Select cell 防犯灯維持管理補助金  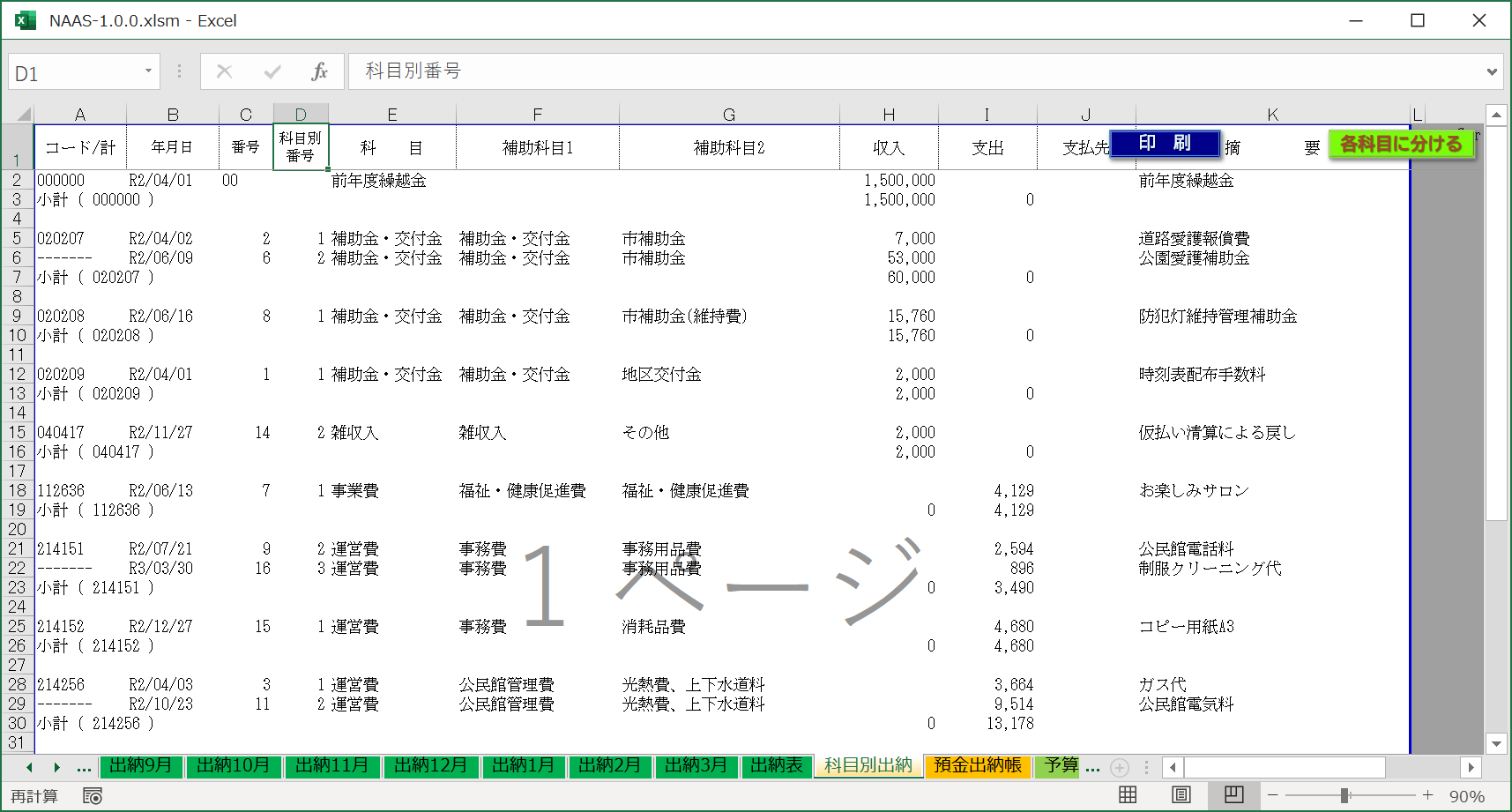pyautogui.click(x=1272, y=316)
